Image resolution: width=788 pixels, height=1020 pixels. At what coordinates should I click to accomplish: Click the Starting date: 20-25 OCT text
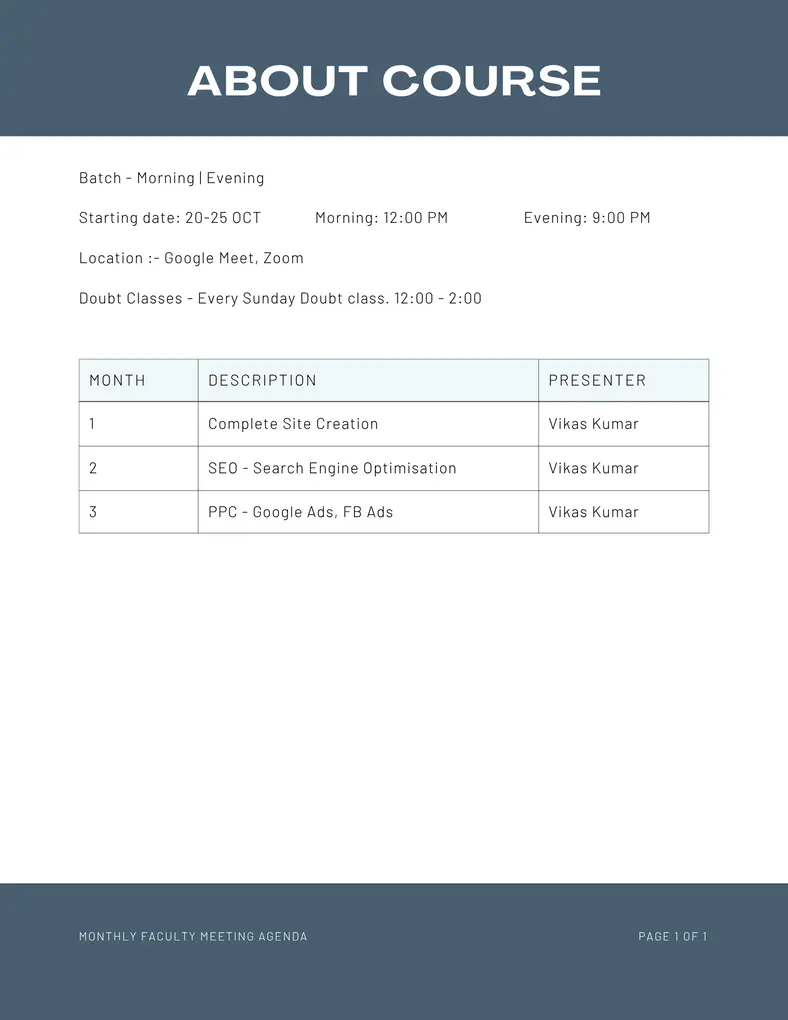click(169, 218)
